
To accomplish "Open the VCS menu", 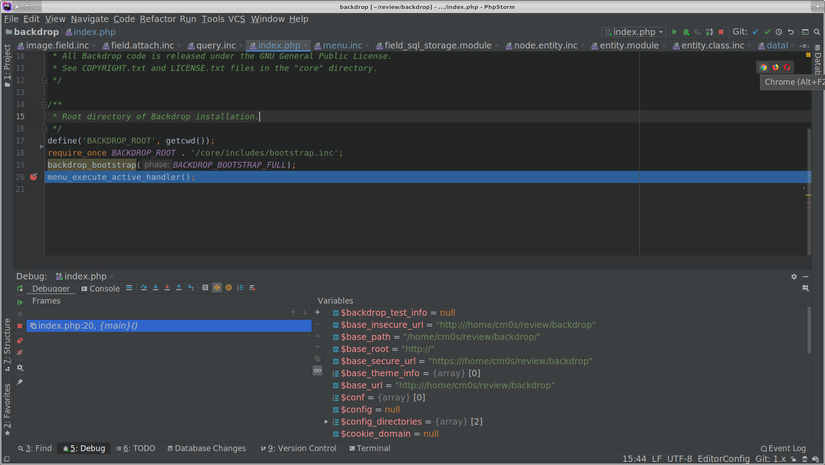I will tap(236, 19).
